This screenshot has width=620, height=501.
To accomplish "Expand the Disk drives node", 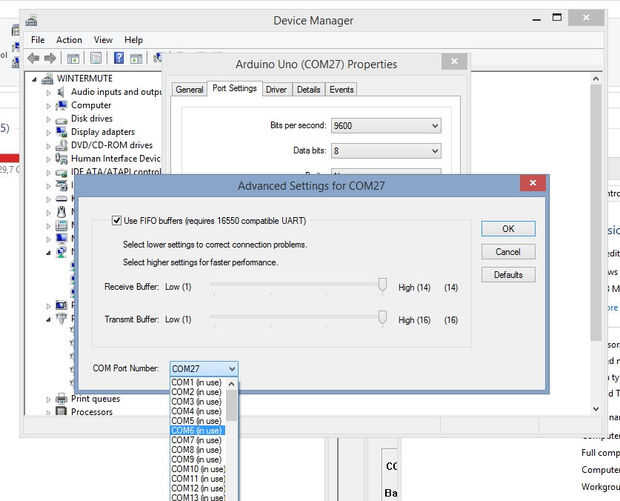I will (48, 119).
